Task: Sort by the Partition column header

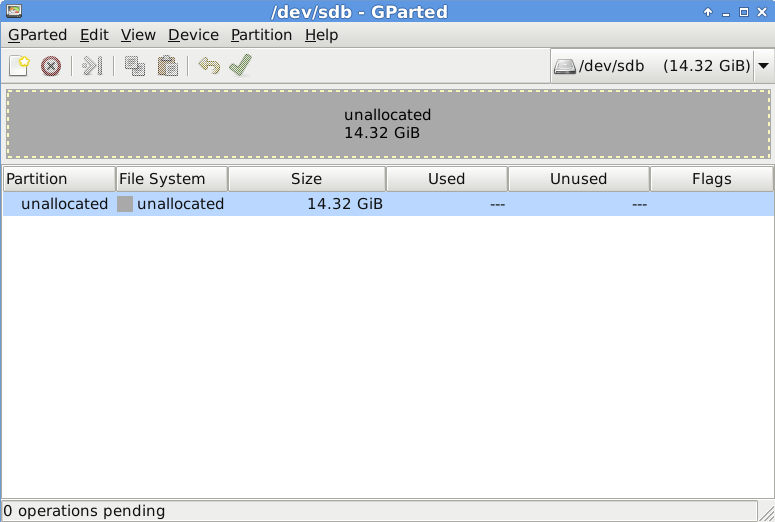Action: (59, 179)
